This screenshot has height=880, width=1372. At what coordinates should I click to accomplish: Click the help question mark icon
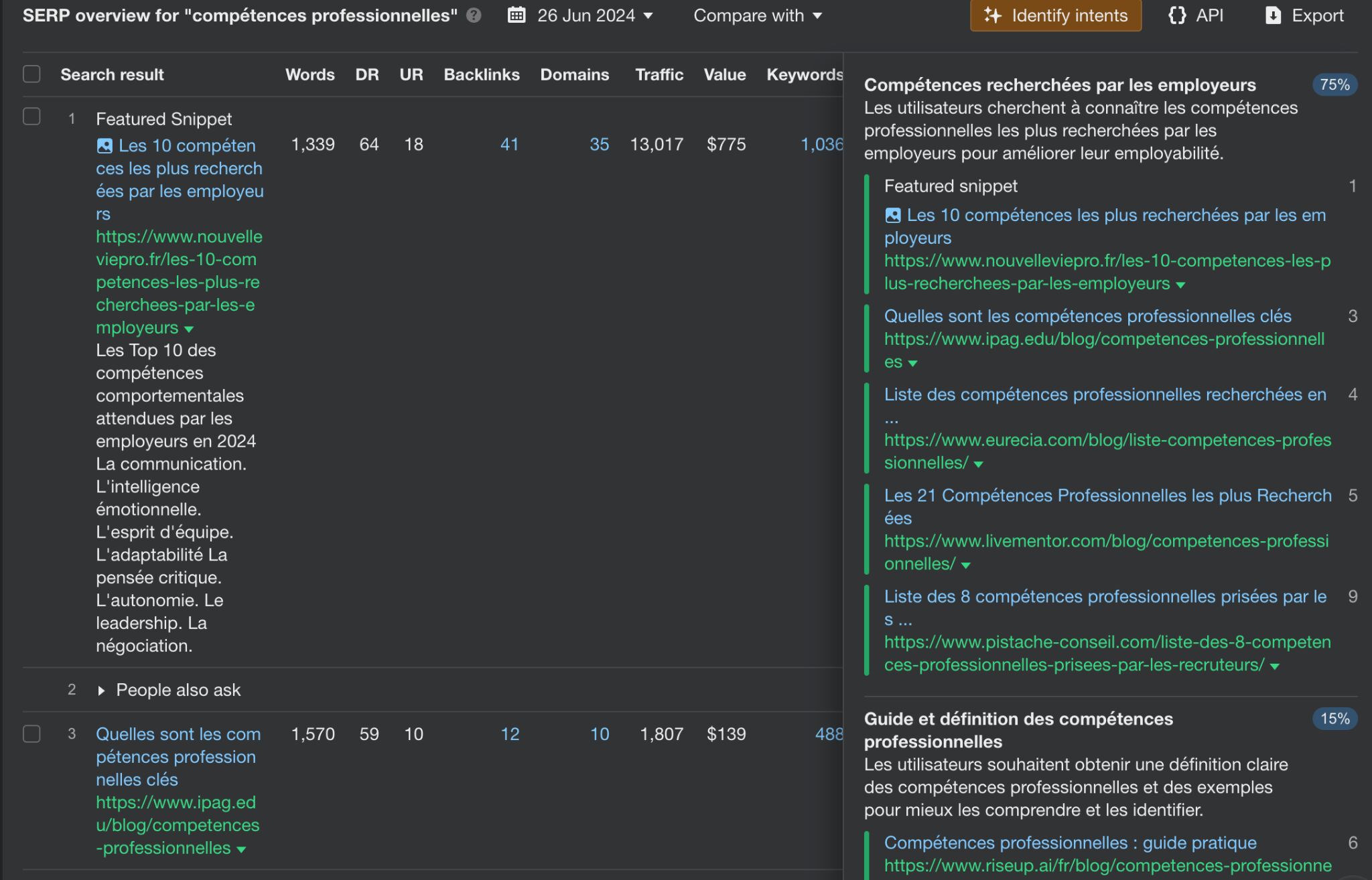tap(474, 15)
